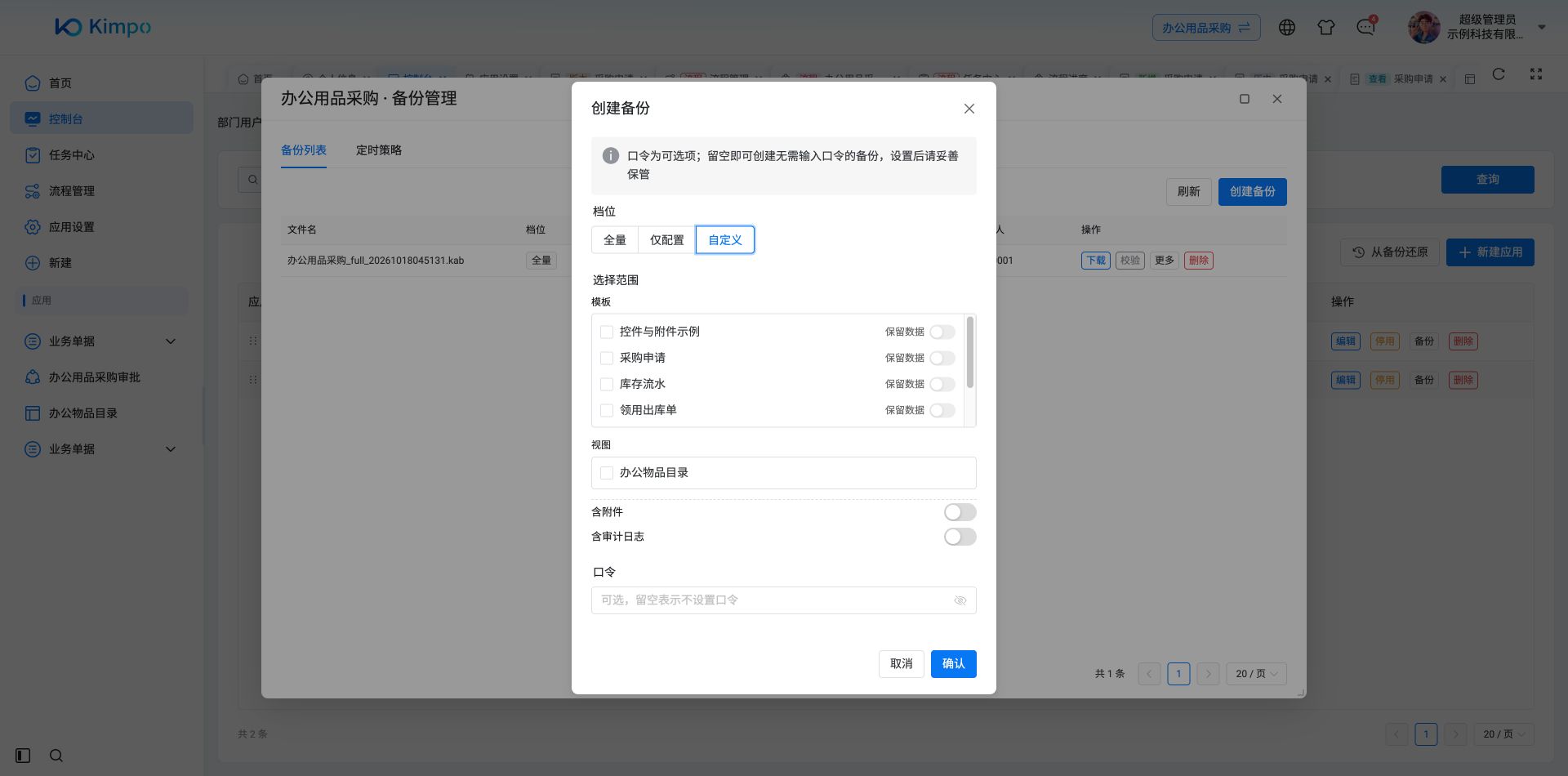This screenshot has height=776, width=1568.
Task: Click 下载 for the backup file
Action: point(1096,261)
